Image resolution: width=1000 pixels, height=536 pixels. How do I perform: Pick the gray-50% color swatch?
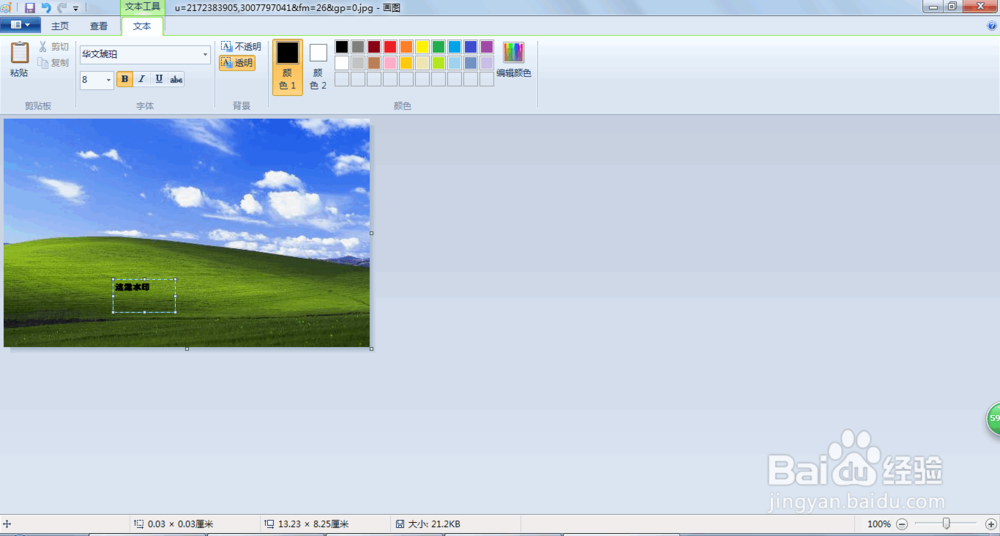[x=358, y=47]
